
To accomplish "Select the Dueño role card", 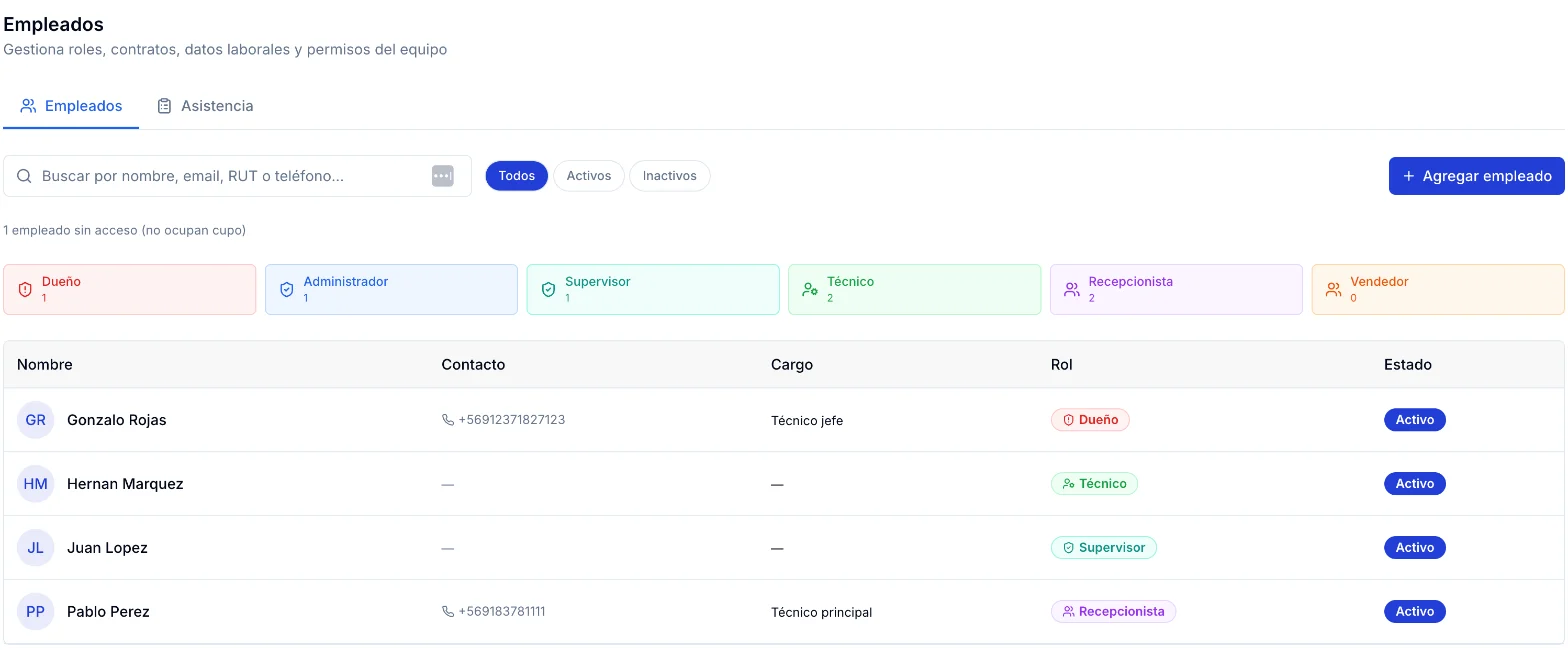I will pos(130,289).
